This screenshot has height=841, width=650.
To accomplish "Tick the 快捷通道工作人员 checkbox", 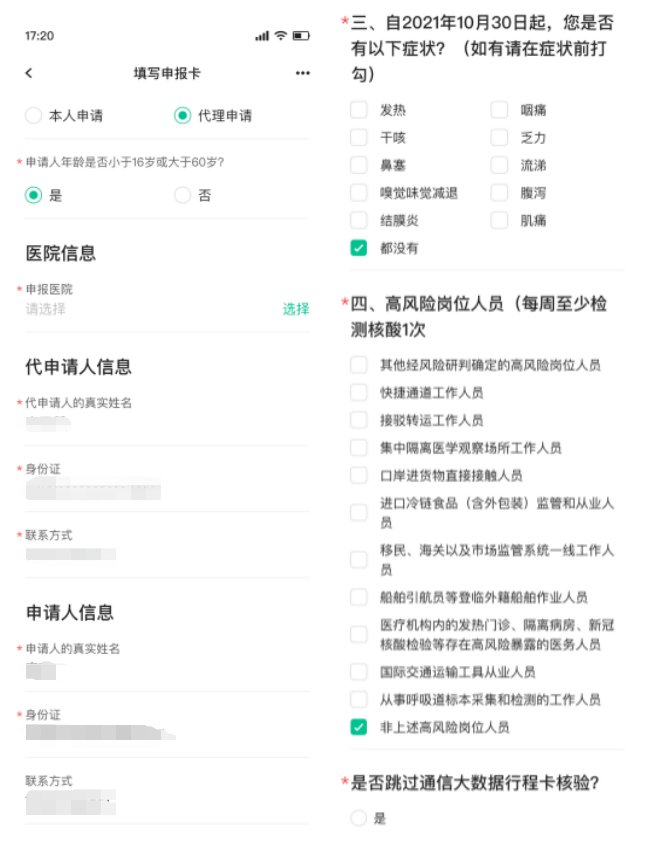I will pyautogui.click(x=359, y=393).
